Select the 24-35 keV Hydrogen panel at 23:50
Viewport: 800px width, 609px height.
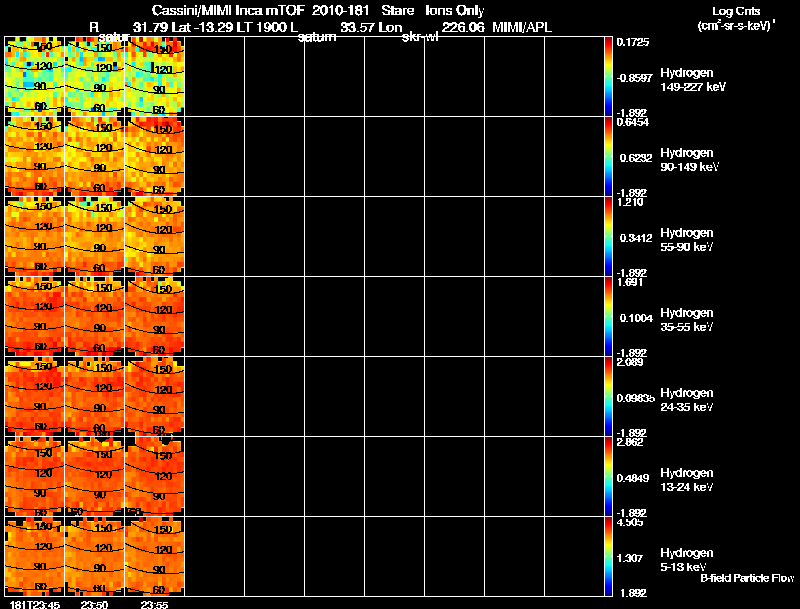pyautogui.click(x=95, y=396)
